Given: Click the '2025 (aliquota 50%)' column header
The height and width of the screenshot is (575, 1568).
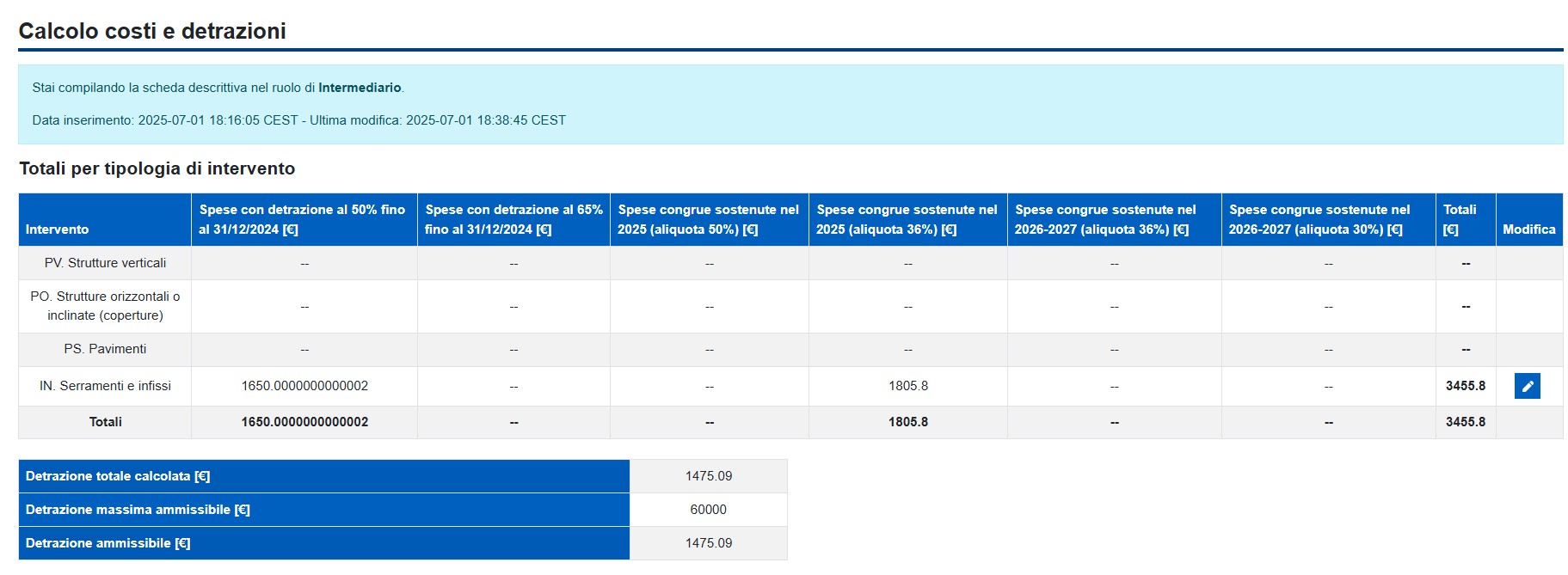Looking at the screenshot, I should [709, 219].
